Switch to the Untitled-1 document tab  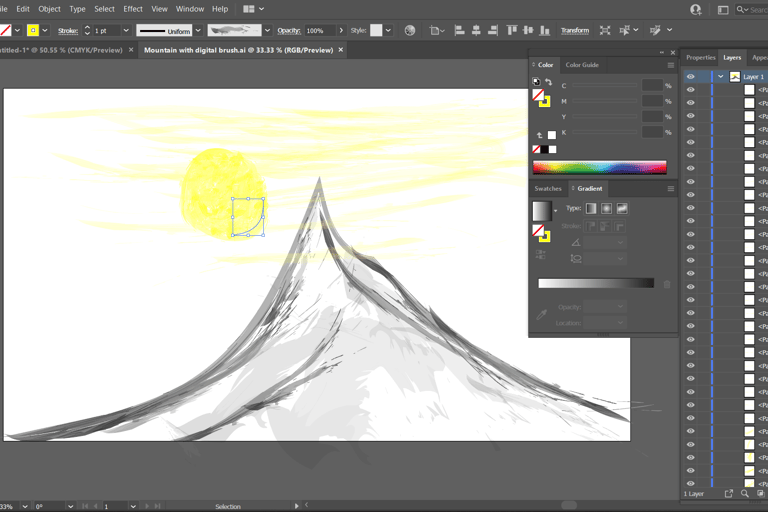click(62, 50)
